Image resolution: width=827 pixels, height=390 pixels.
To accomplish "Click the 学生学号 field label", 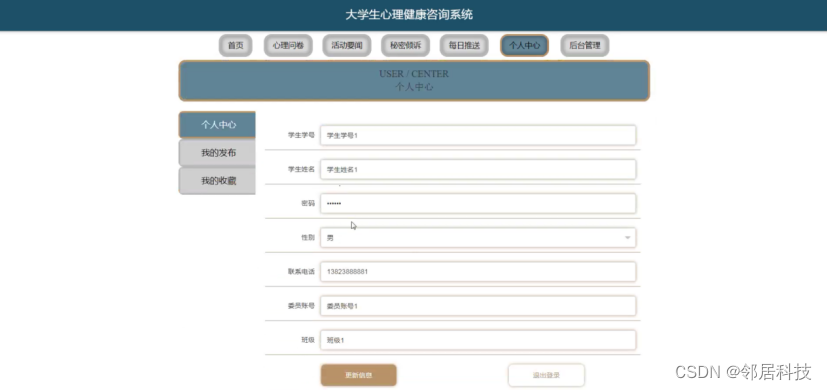I will point(301,135).
